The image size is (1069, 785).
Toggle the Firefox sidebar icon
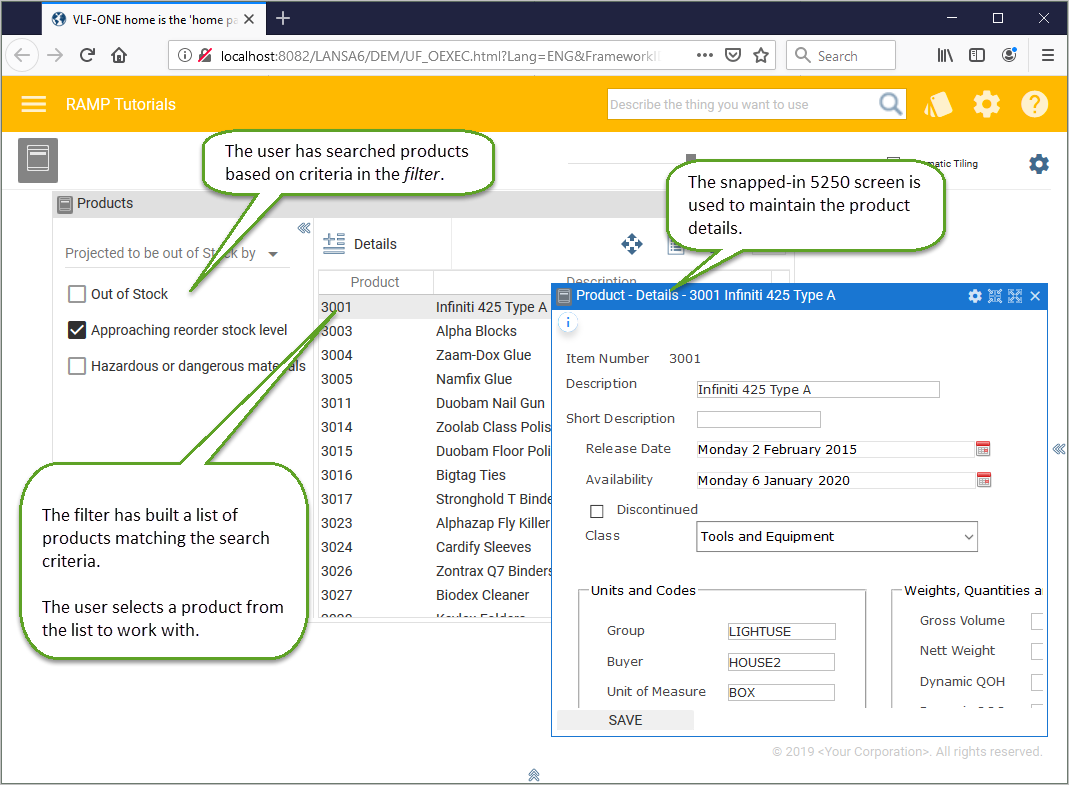977,55
